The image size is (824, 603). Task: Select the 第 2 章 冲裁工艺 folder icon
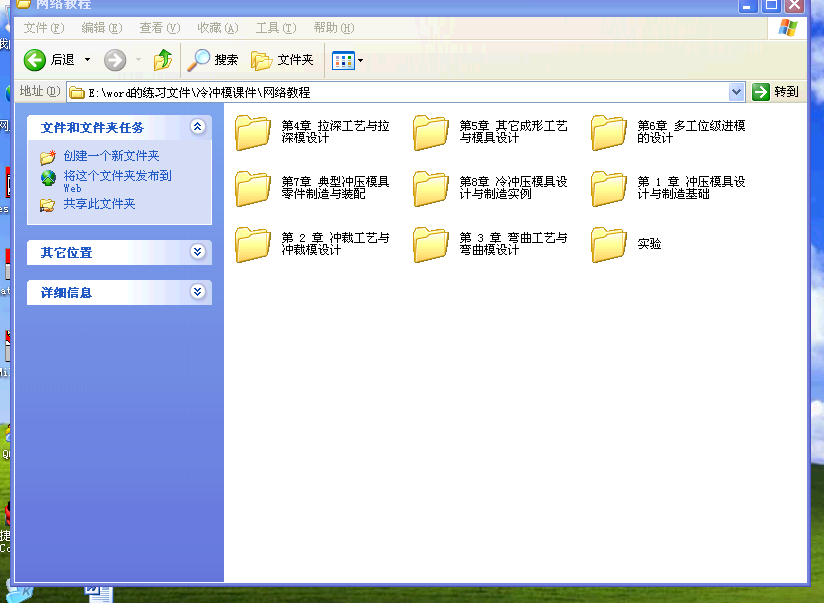[x=253, y=244]
